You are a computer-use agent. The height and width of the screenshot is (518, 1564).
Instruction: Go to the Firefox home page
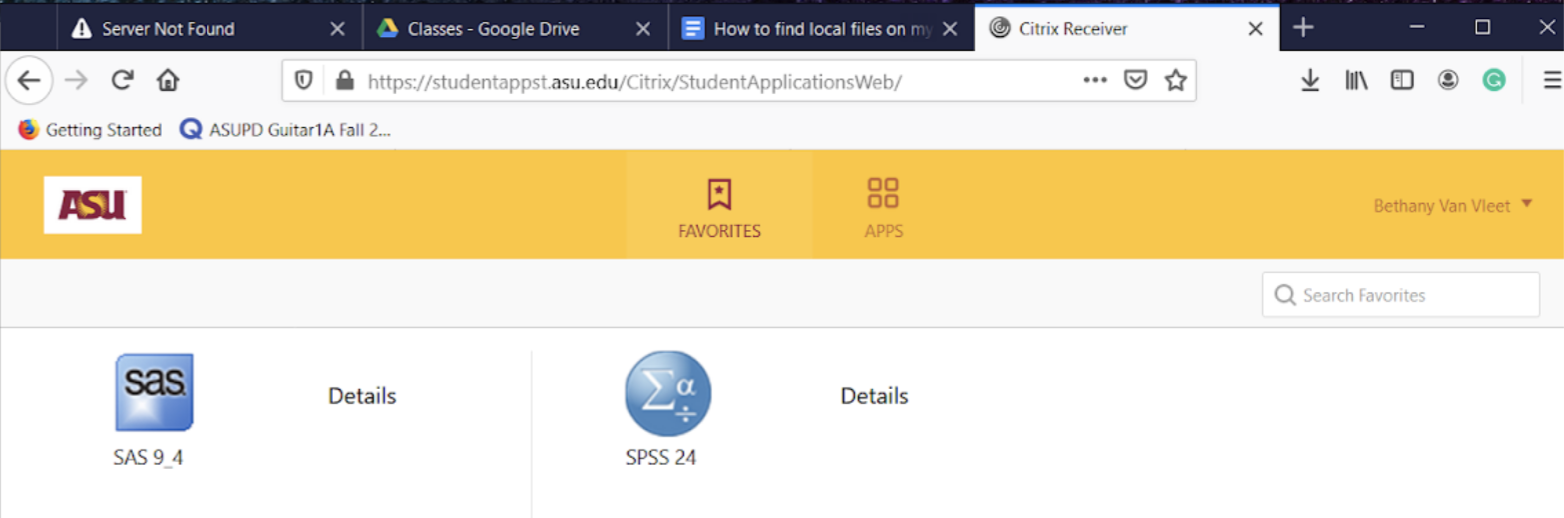click(x=168, y=81)
